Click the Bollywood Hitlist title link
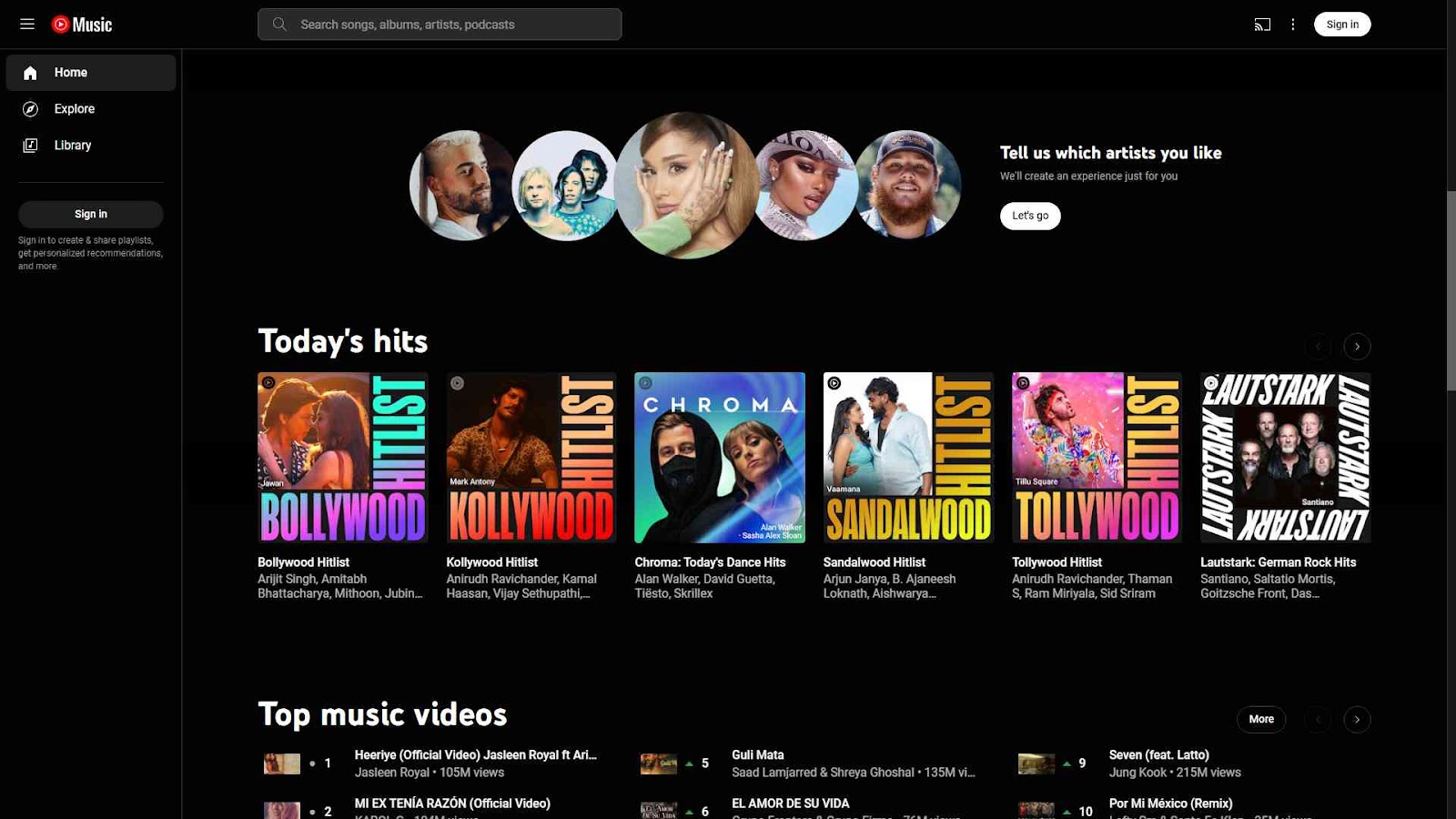1456x819 pixels. [x=303, y=562]
